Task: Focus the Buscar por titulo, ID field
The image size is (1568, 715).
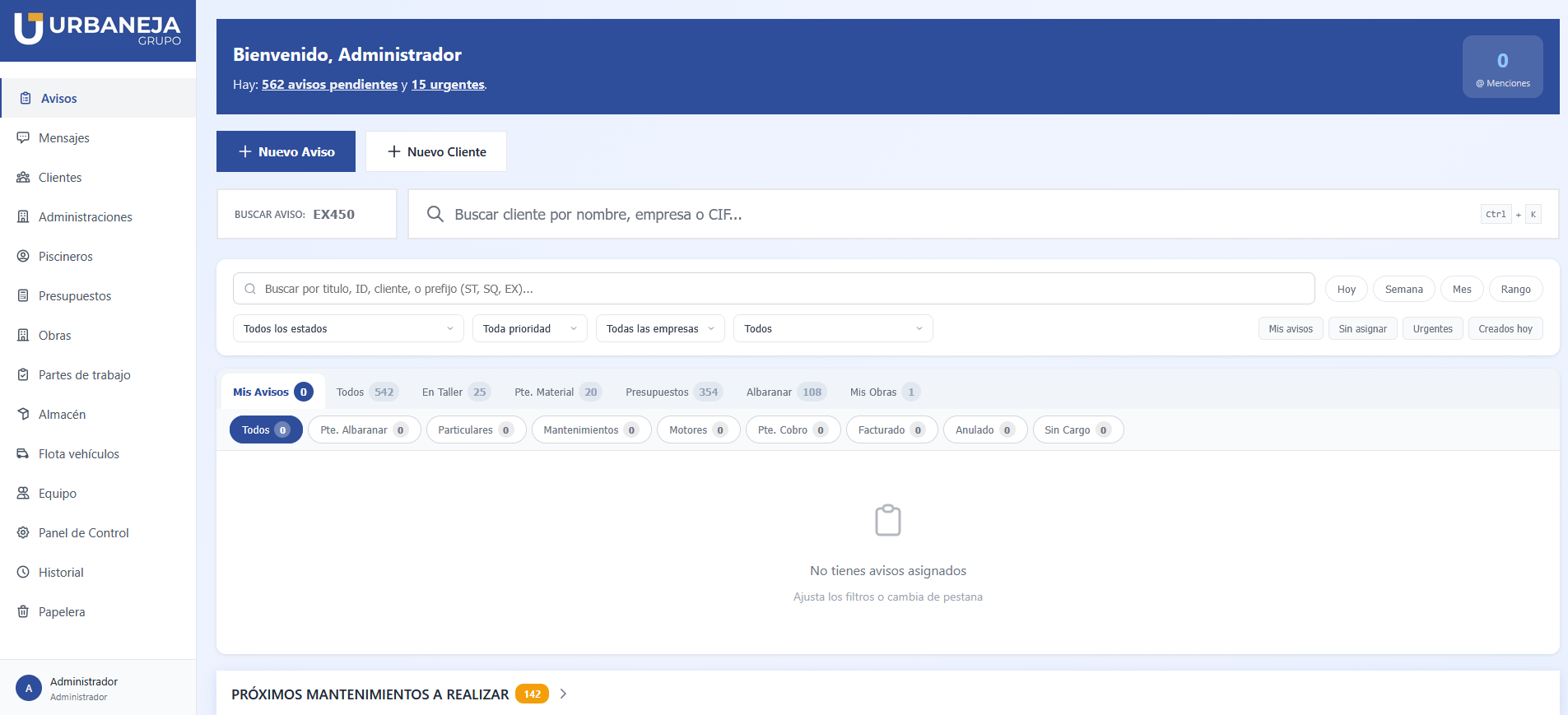Action: pyautogui.click(x=774, y=289)
